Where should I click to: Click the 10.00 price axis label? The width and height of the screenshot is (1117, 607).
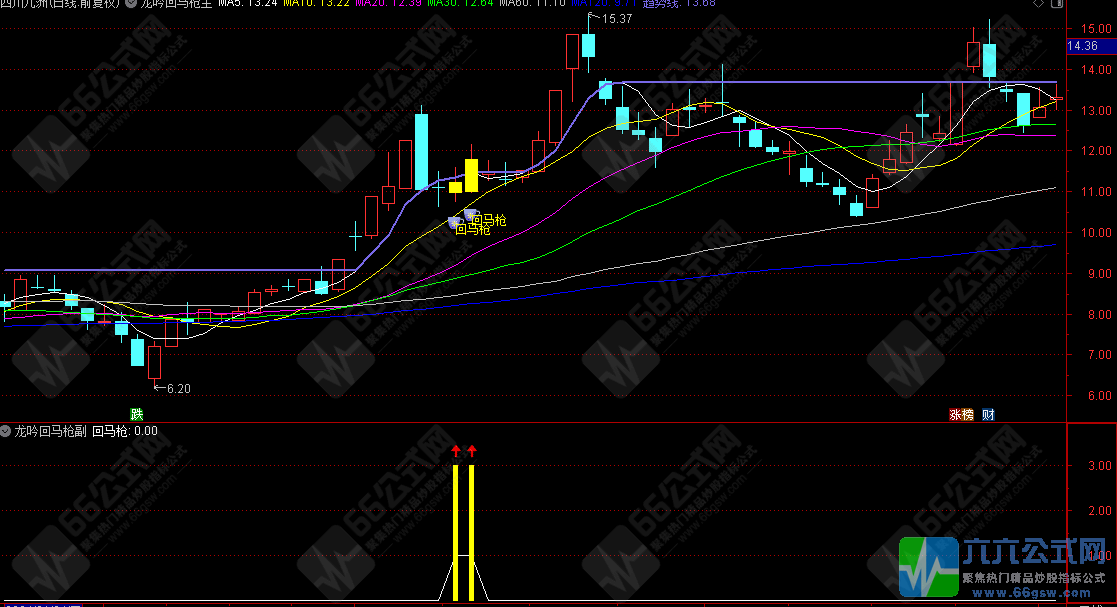coord(1096,233)
